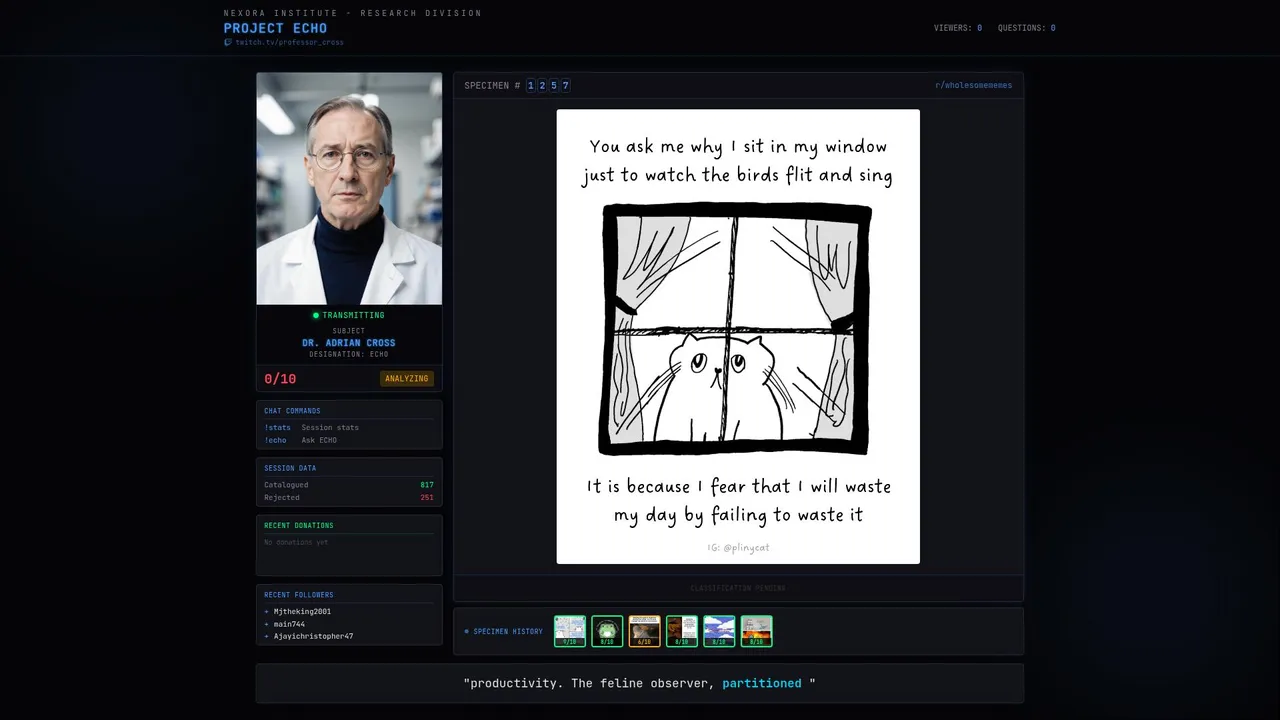1280x720 pixels.
Task: Click the Rejected value 251
Action: pos(427,497)
